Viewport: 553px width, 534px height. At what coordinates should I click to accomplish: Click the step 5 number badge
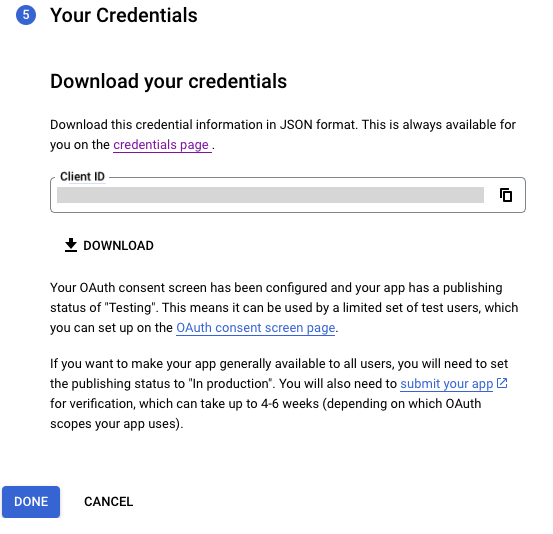26,15
